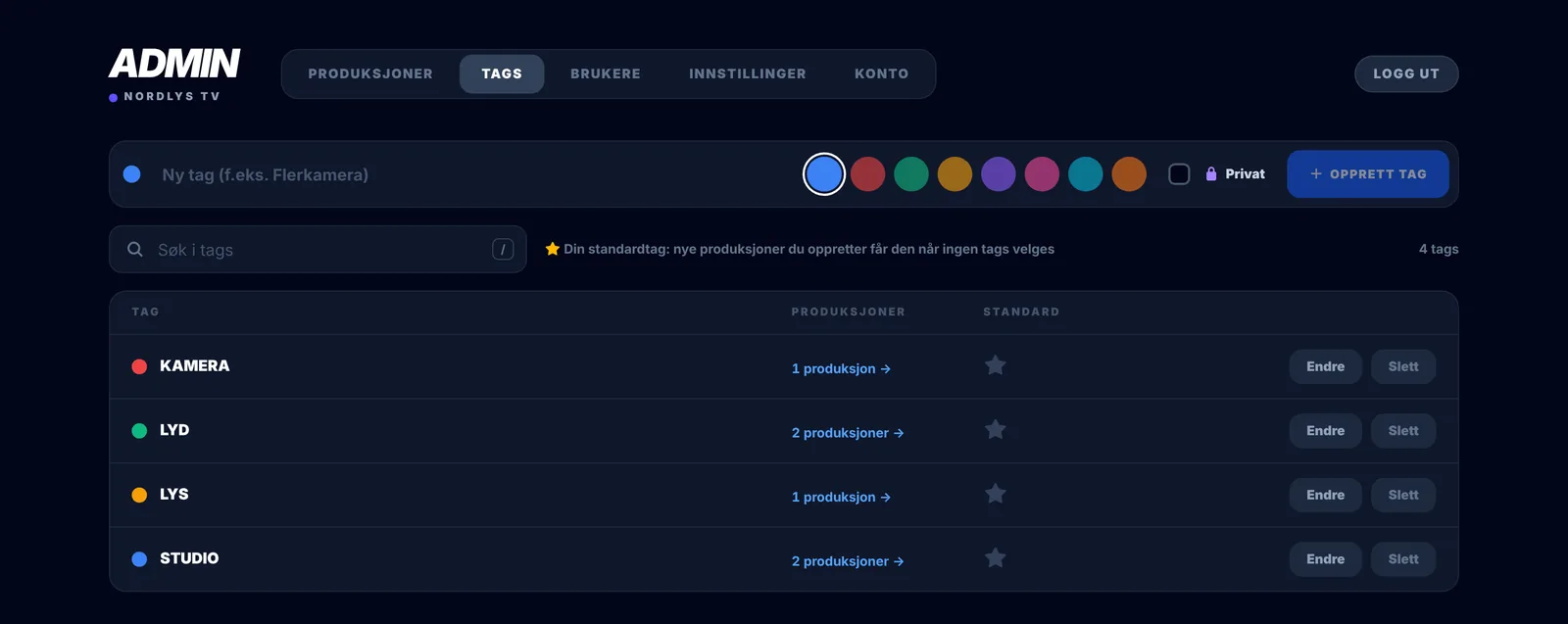Image resolution: width=1568 pixels, height=624 pixels.
Task: Click Endre in the LYD row
Action: click(x=1325, y=431)
